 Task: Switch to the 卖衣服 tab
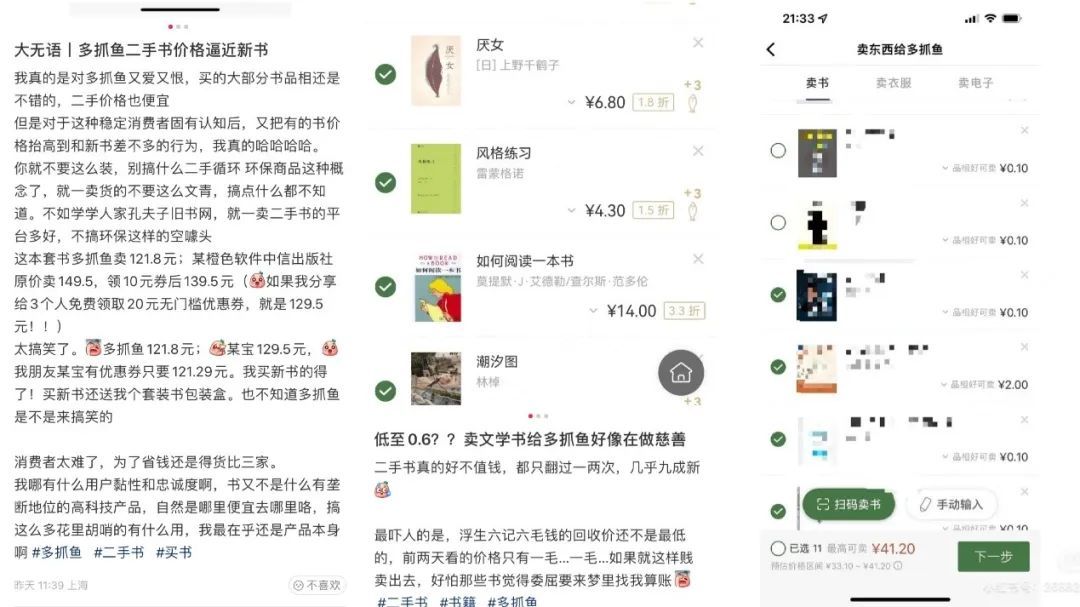coord(893,83)
